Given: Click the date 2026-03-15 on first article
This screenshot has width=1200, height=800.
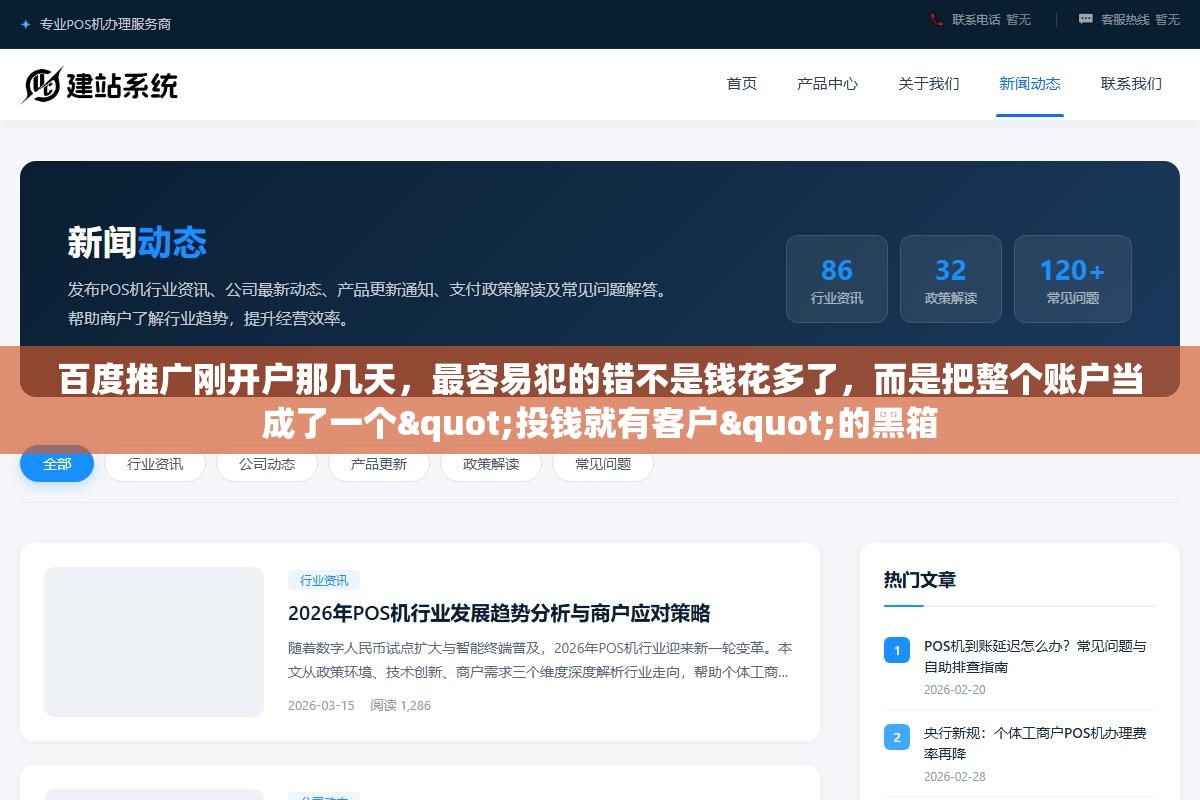Looking at the screenshot, I should pyautogui.click(x=321, y=705).
